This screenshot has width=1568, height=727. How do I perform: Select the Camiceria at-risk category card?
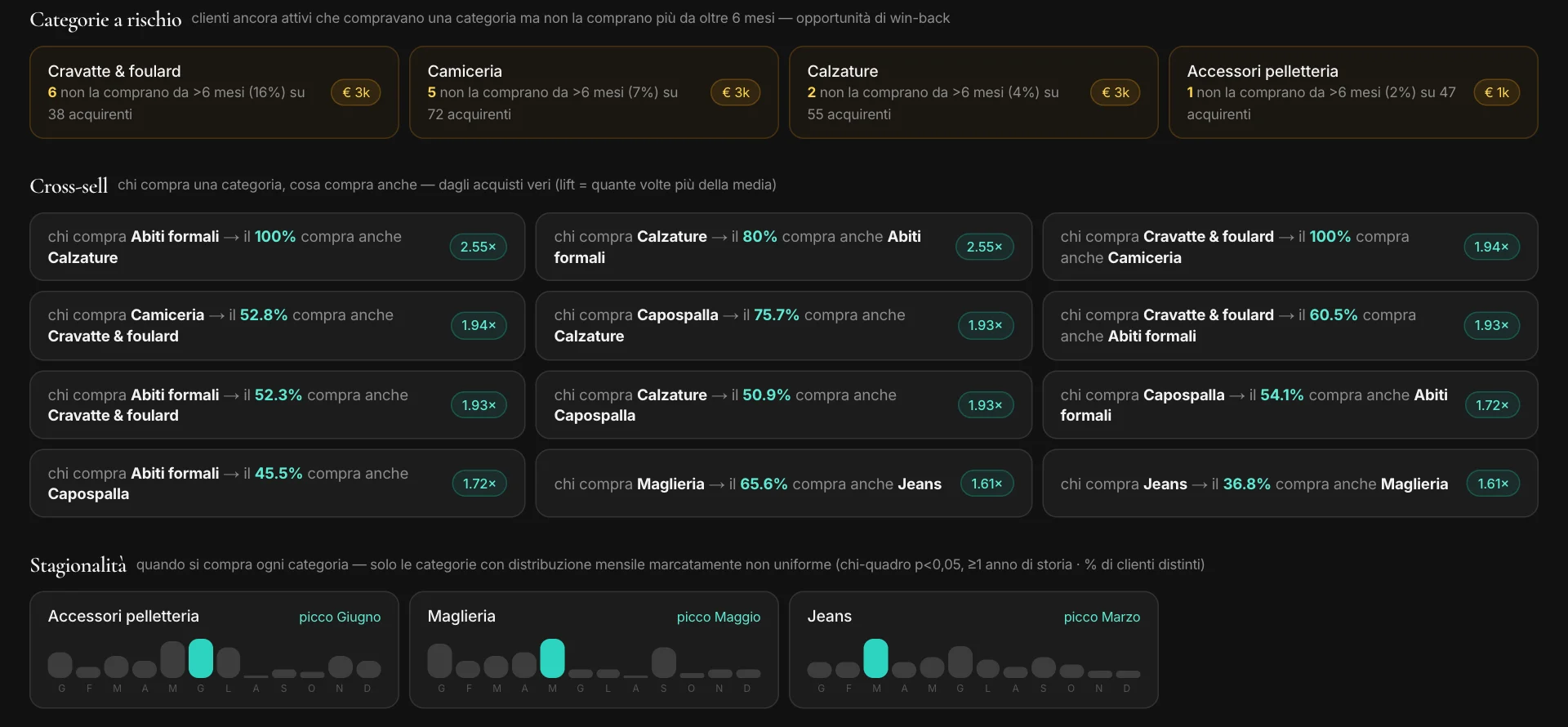coord(594,92)
